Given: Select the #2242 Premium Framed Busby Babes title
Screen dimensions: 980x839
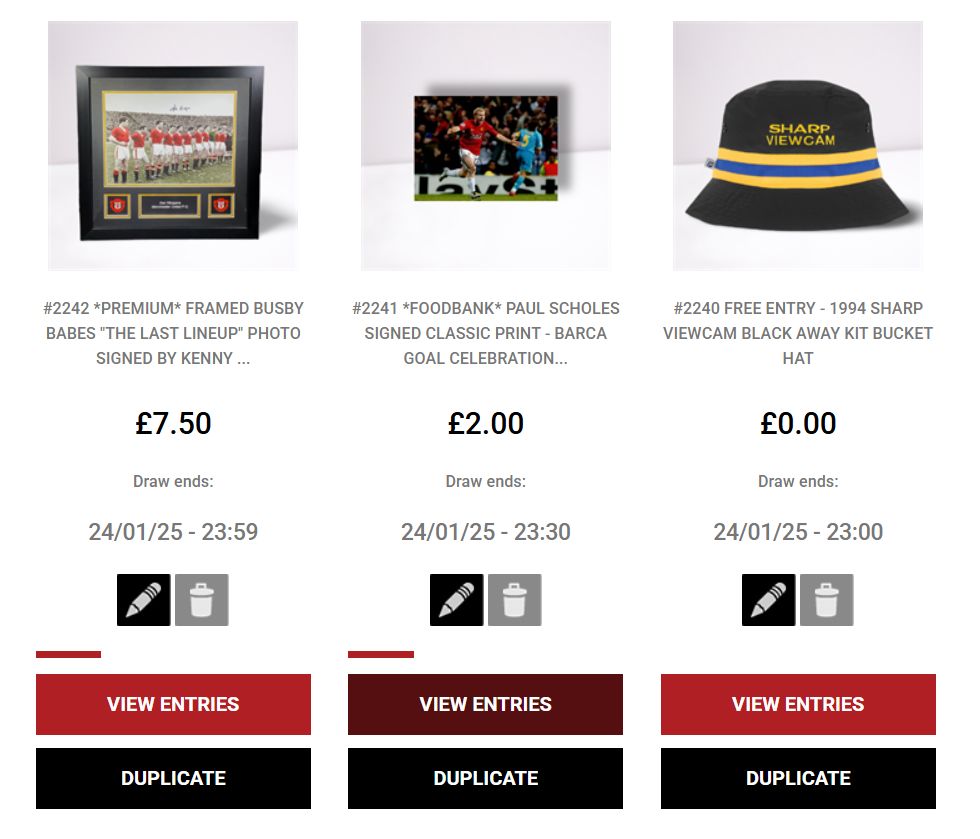Looking at the screenshot, I should (173, 333).
